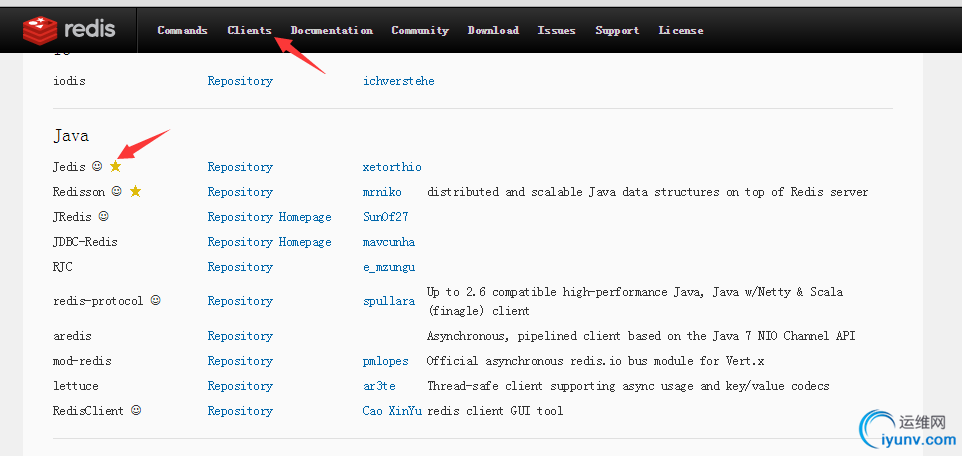The image size is (962, 456).
Task: Visit author link SunOf27
Action: pos(385,217)
